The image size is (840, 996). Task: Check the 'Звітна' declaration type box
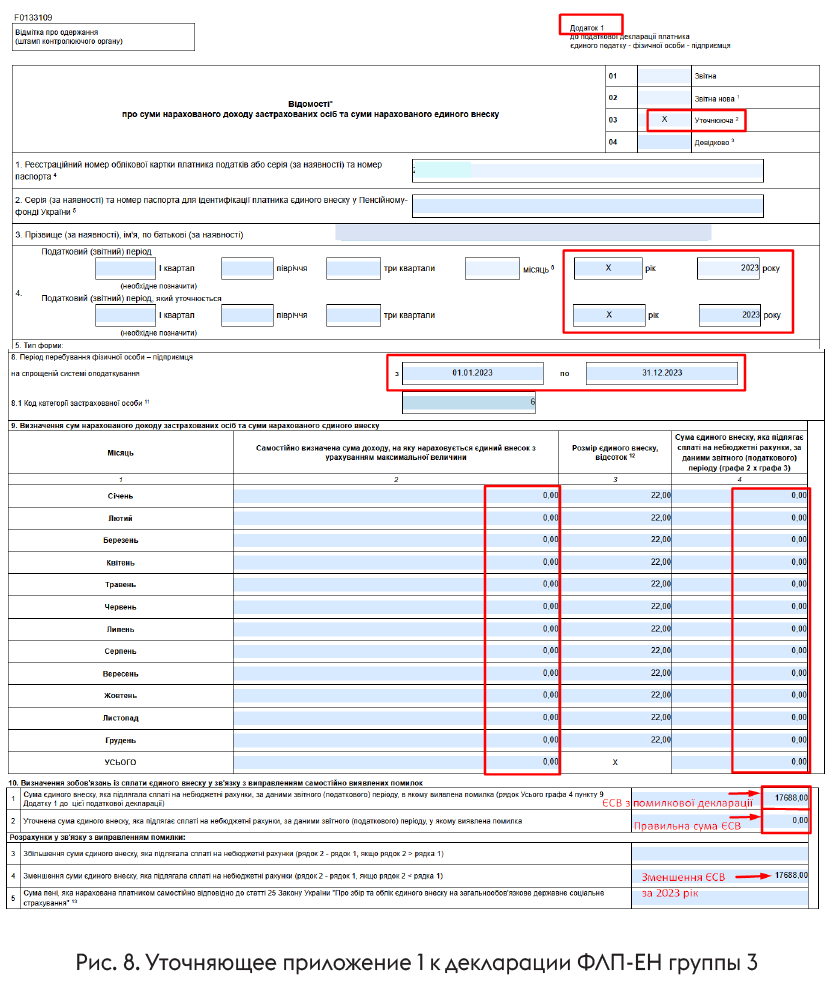coord(662,76)
